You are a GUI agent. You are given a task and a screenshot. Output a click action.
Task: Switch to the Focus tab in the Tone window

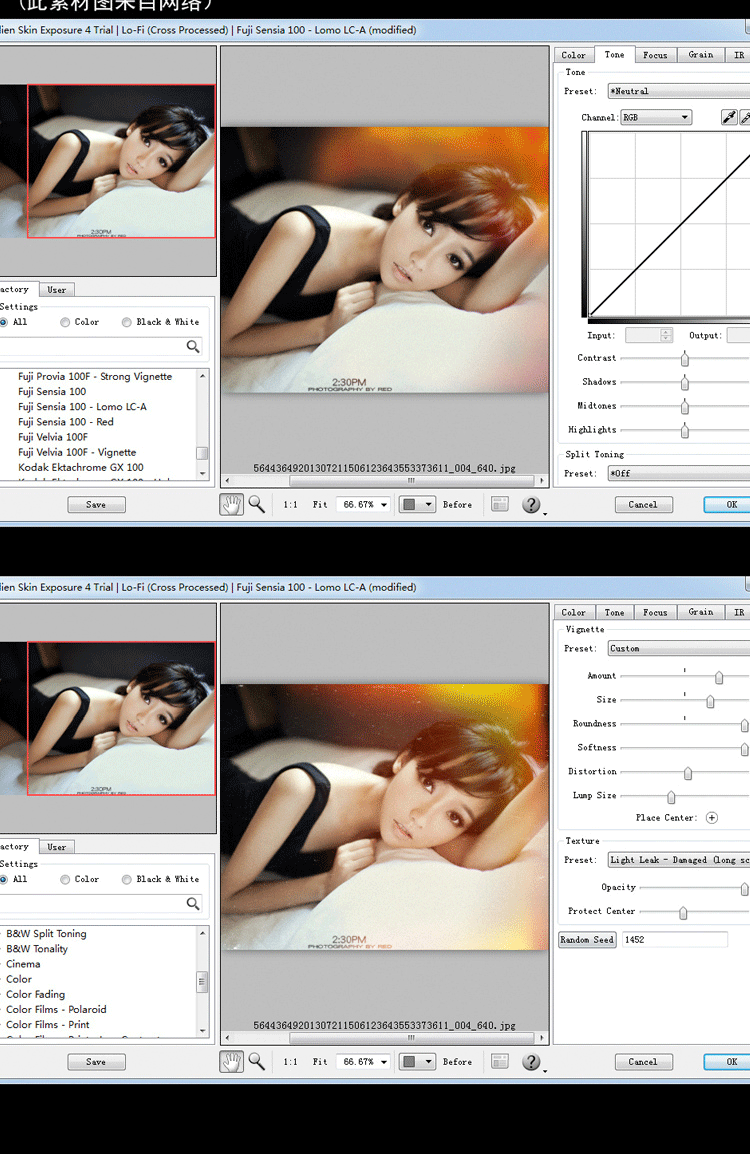[x=655, y=55]
